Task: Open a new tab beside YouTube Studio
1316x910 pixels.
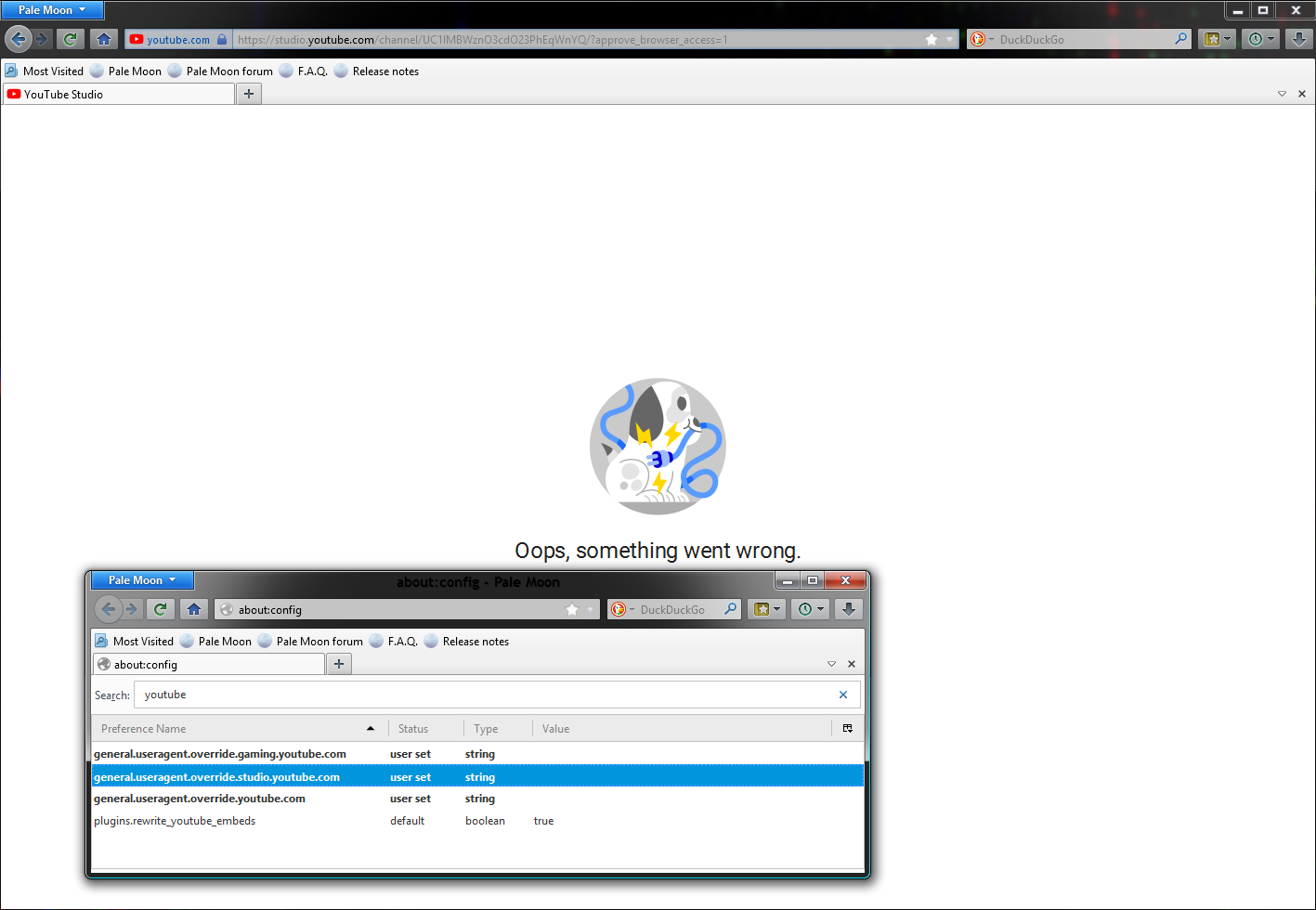Action: tap(249, 94)
